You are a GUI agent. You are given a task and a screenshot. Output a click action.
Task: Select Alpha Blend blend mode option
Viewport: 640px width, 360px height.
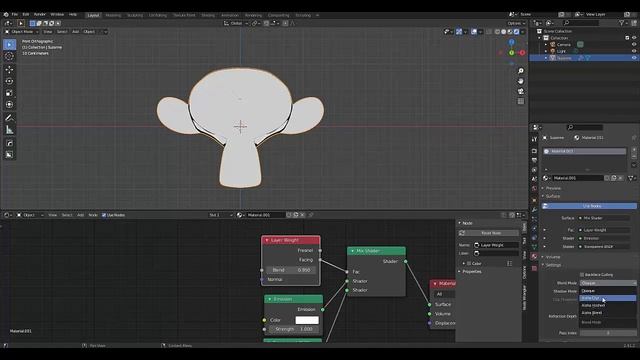(x=608, y=313)
